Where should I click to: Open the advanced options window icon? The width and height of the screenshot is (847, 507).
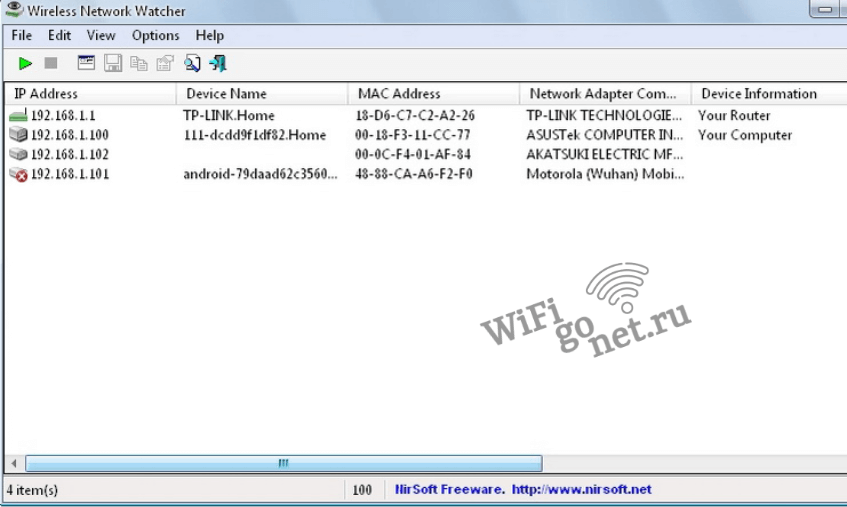tap(87, 63)
